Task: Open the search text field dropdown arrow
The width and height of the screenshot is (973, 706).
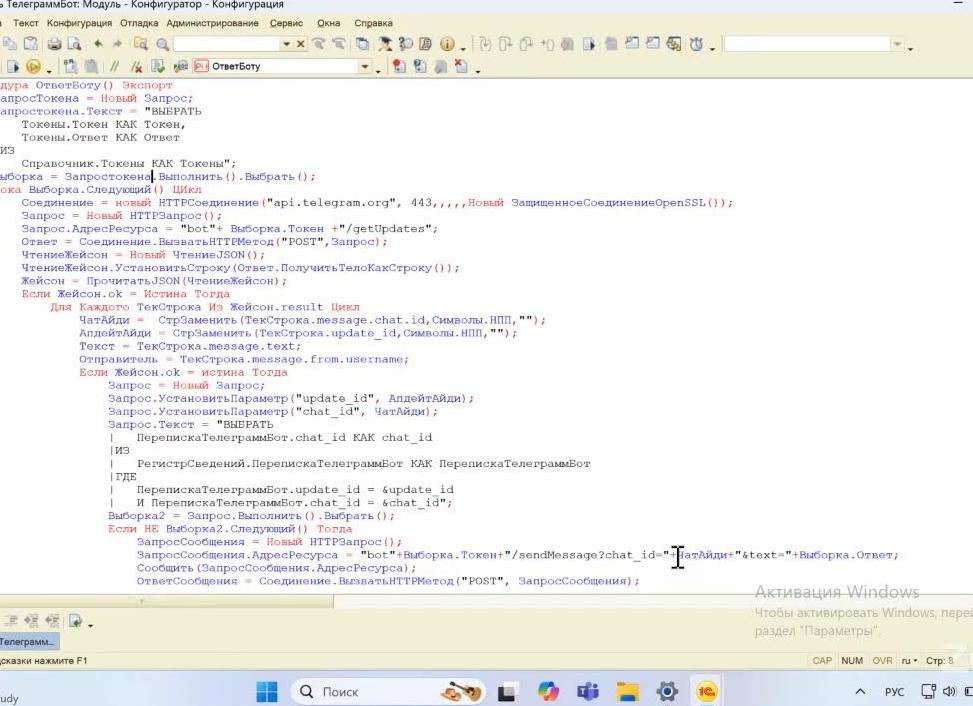Action: pyautogui.click(x=286, y=44)
